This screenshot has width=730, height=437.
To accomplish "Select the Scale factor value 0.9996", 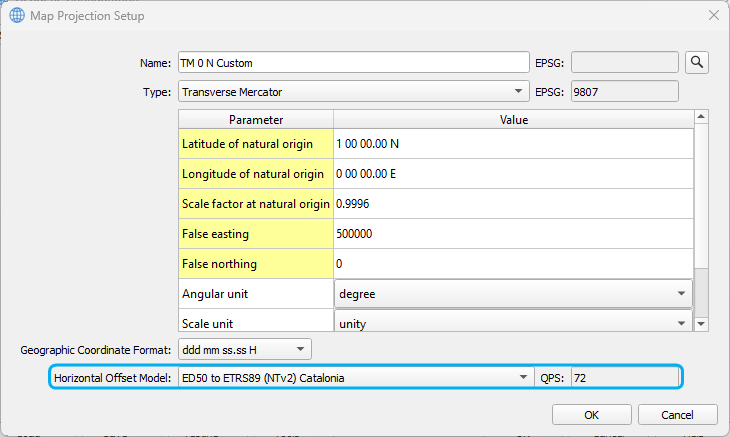I will pos(513,204).
